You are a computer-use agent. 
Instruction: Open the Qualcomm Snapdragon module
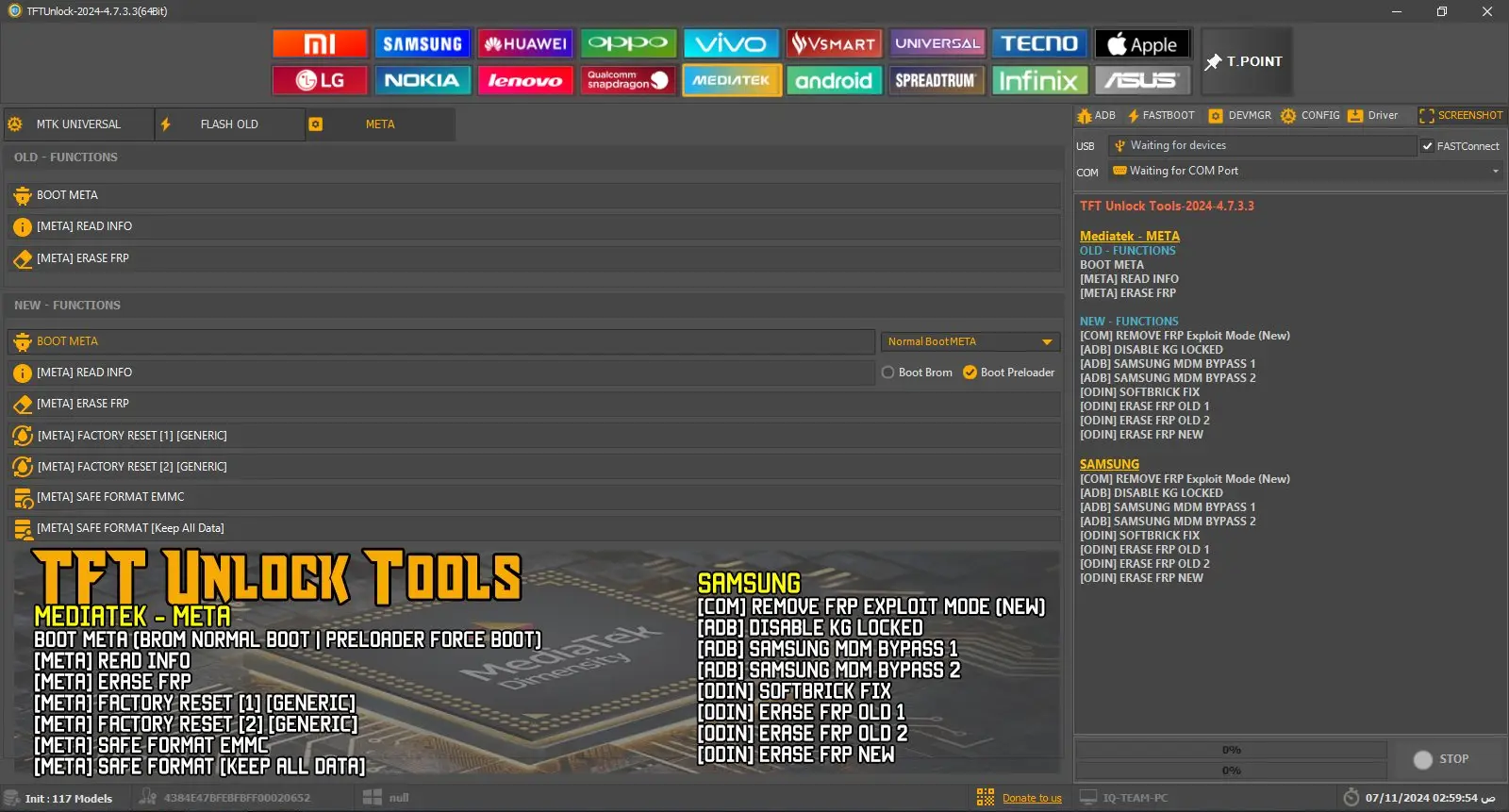(628, 80)
